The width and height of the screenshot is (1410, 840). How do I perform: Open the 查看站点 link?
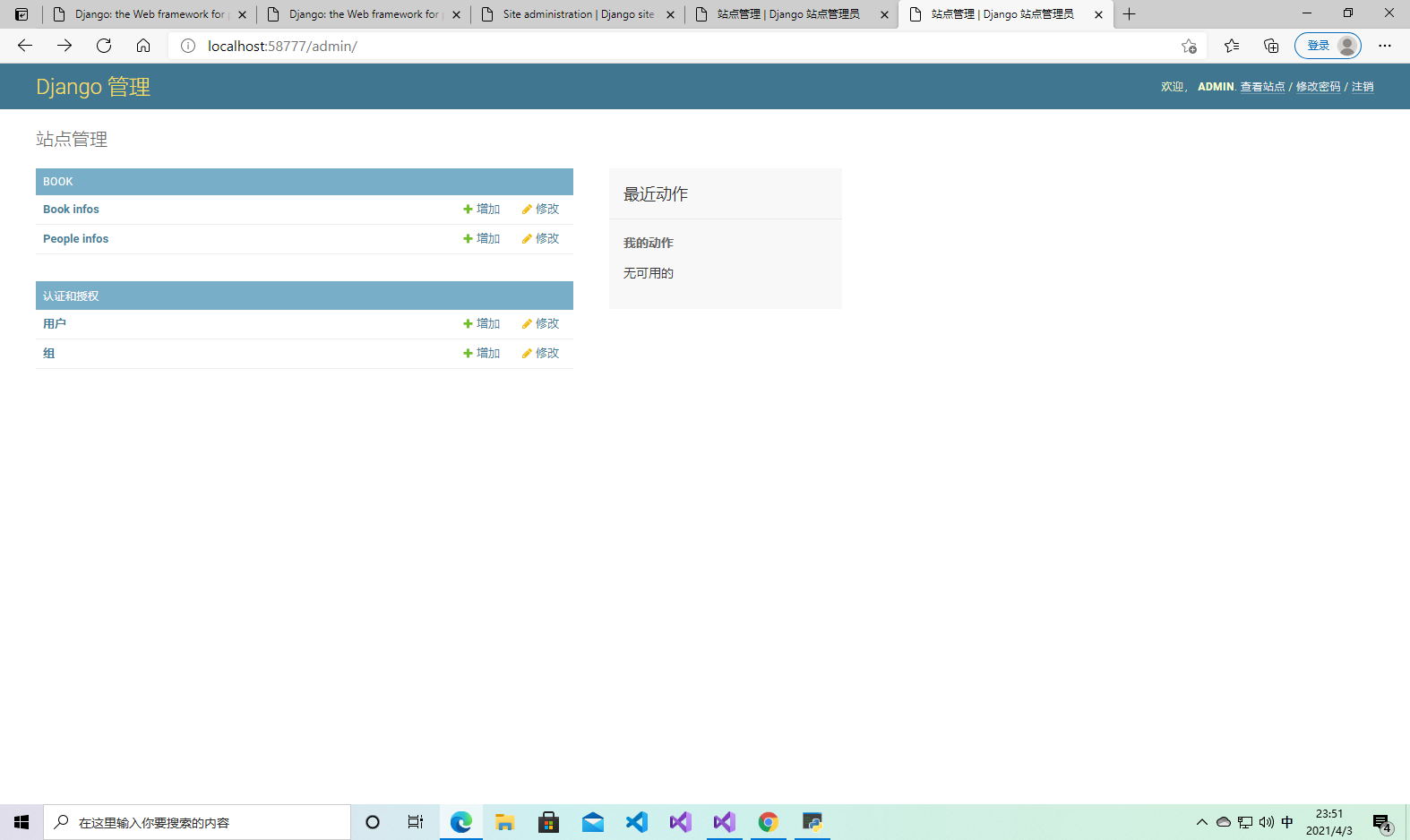[x=1262, y=87]
